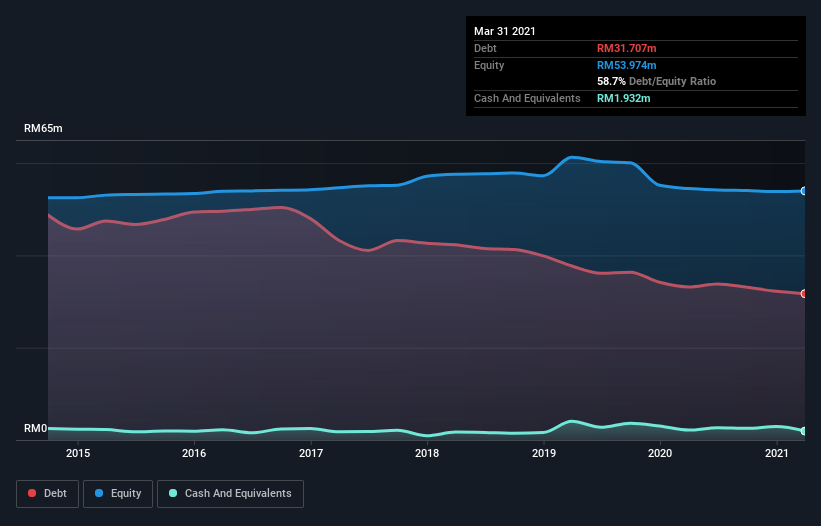Select the Cash endpoint marker at 2021

803,431
